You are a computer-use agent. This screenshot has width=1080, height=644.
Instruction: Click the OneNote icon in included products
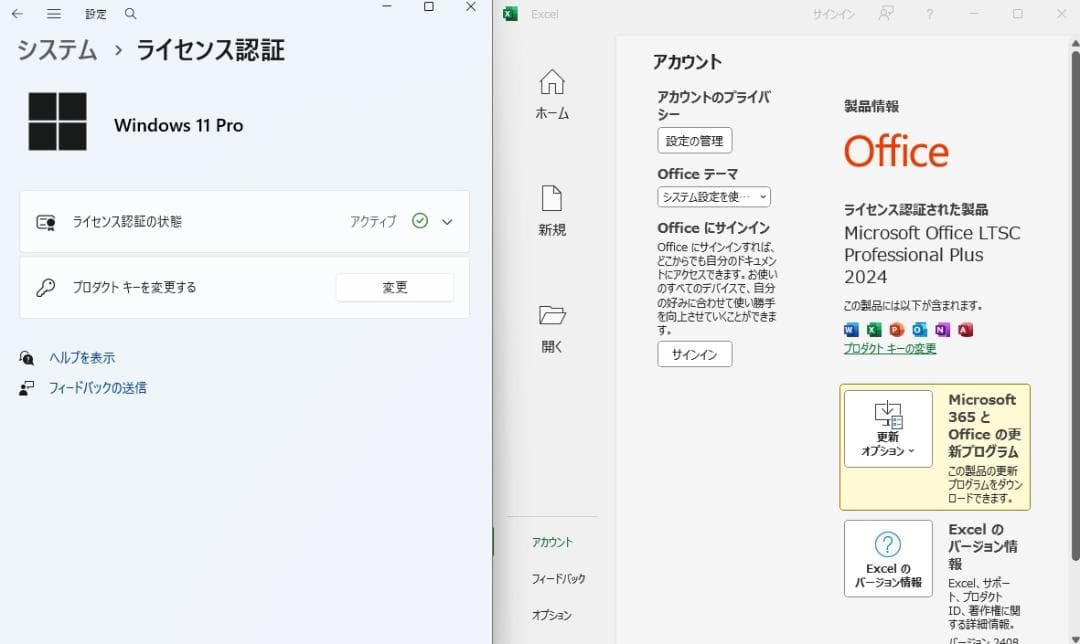tap(943, 329)
